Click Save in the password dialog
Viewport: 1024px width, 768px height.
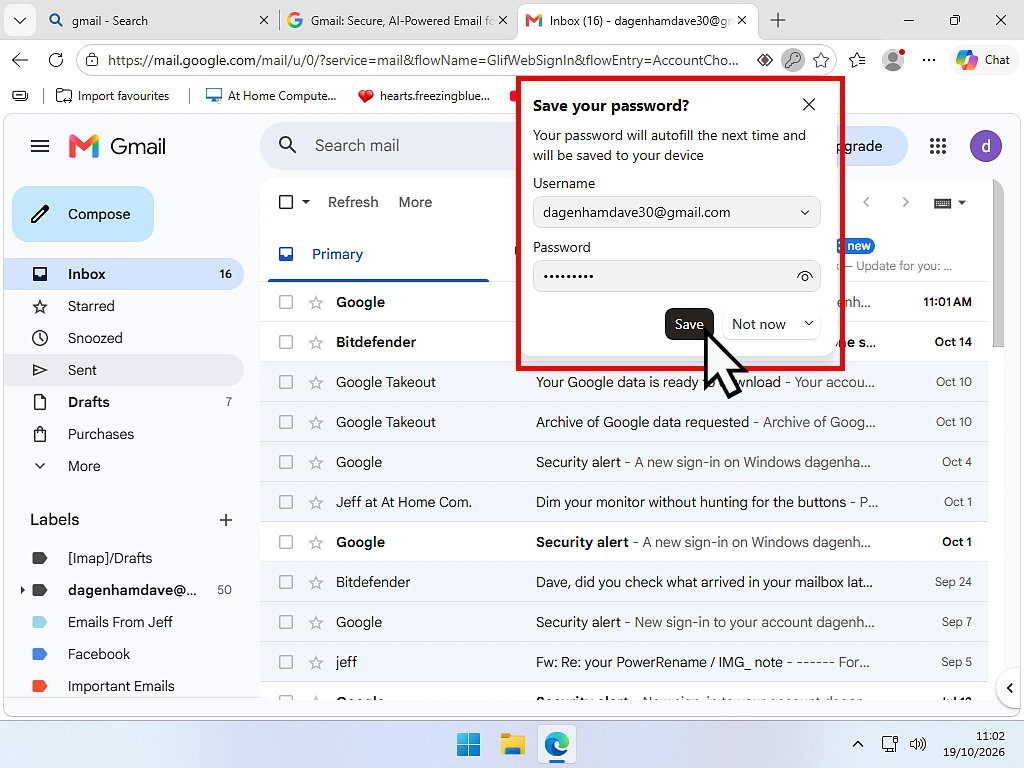pyautogui.click(x=689, y=324)
